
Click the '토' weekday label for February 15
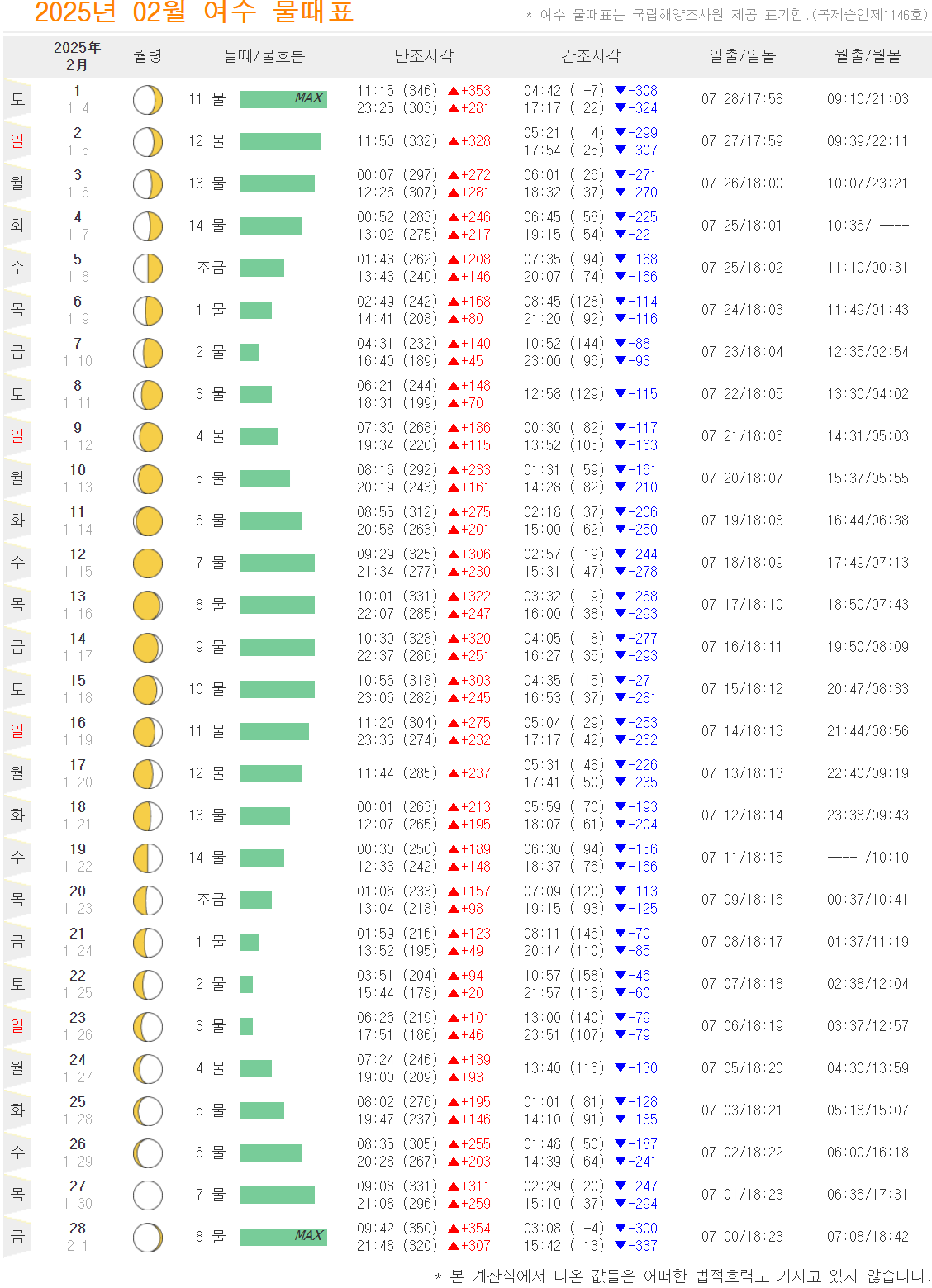tap(17, 688)
